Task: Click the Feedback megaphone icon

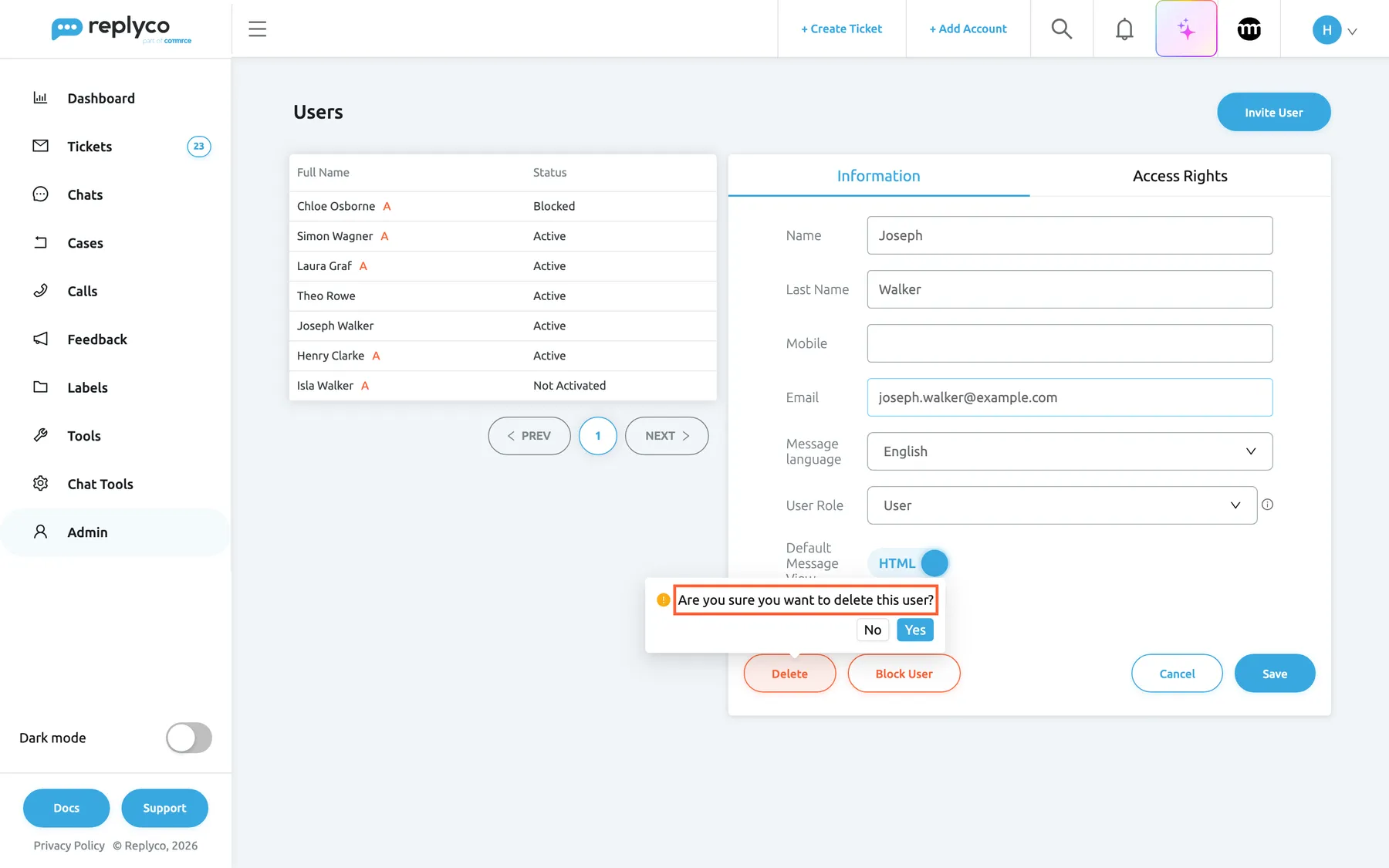Action: pyautogui.click(x=41, y=339)
